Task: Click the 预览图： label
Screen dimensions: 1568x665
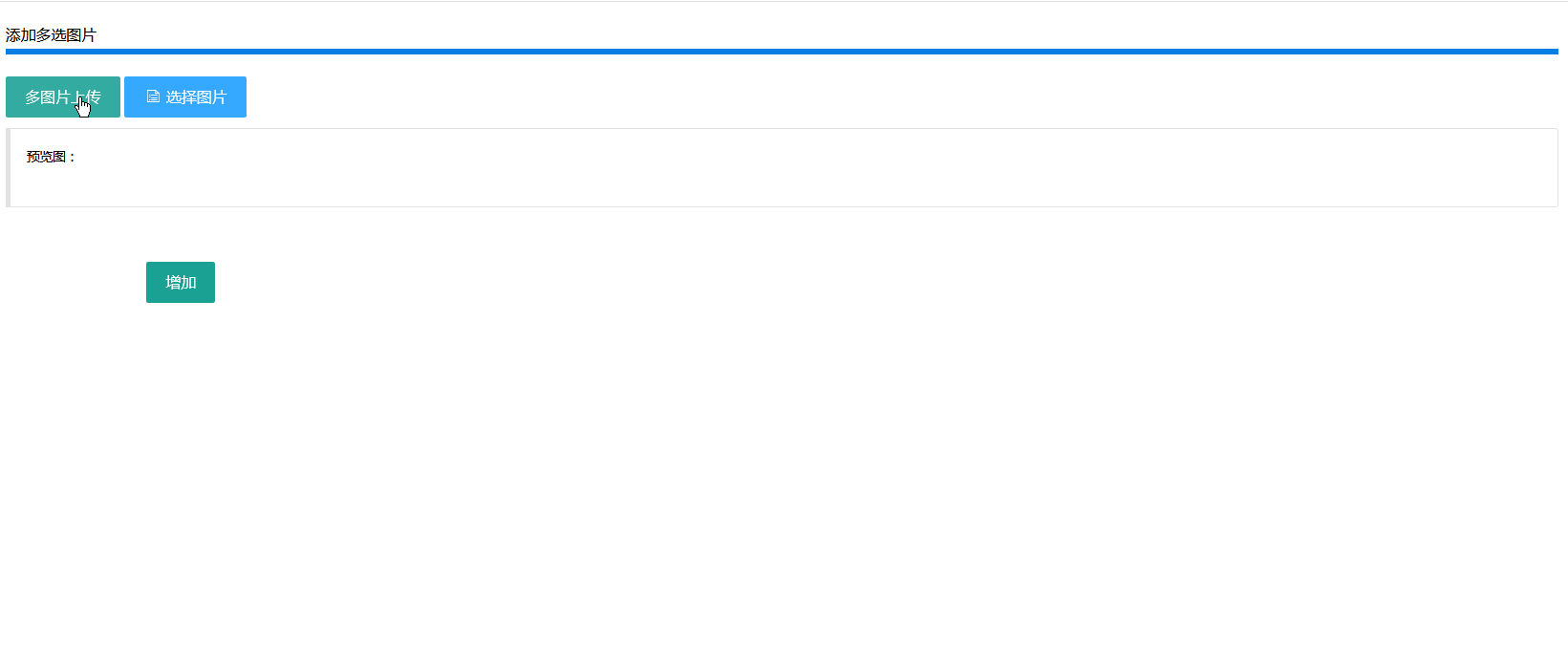Action: (52, 157)
